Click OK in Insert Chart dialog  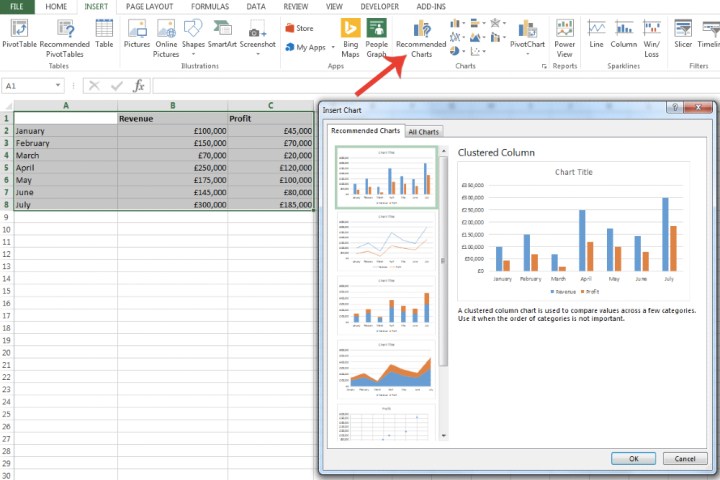633,458
